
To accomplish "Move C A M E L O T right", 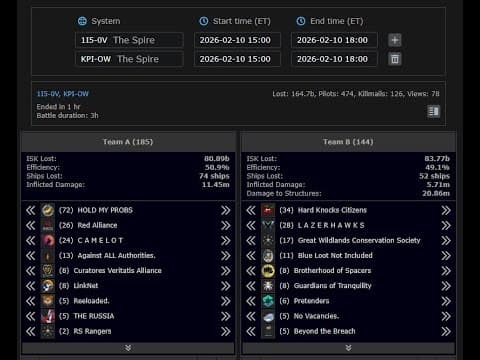I will click(x=226, y=240).
